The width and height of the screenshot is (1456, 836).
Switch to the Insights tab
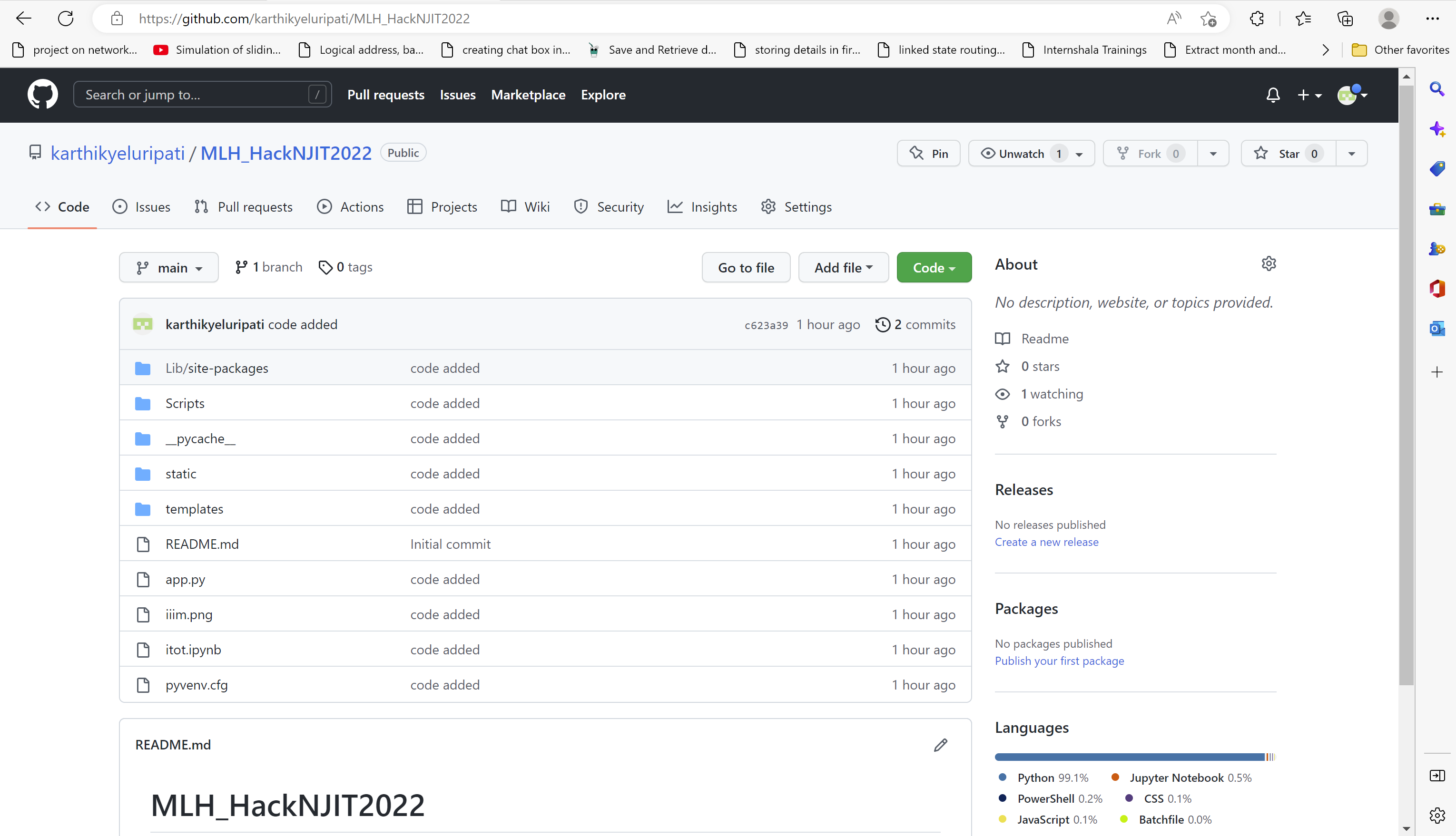[702, 207]
